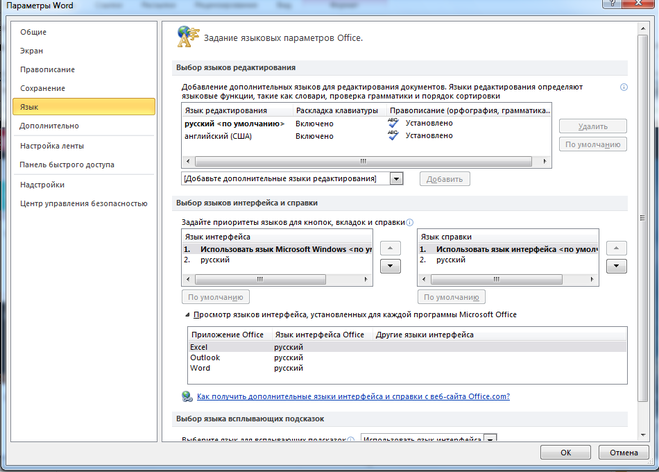Move interface language down with arrow button
The image size is (659, 472).
pos(391,265)
